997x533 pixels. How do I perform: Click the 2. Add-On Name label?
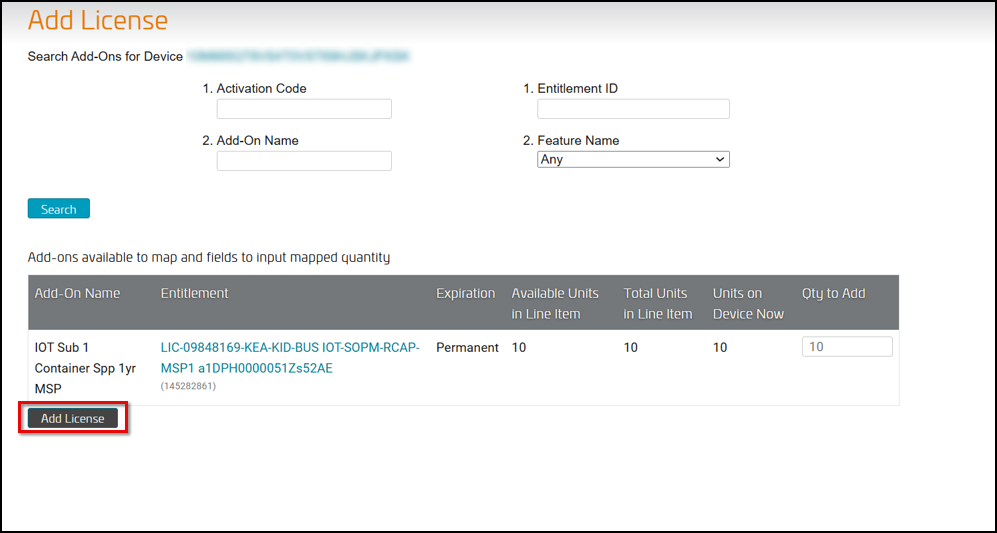click(x=251, y=141)
